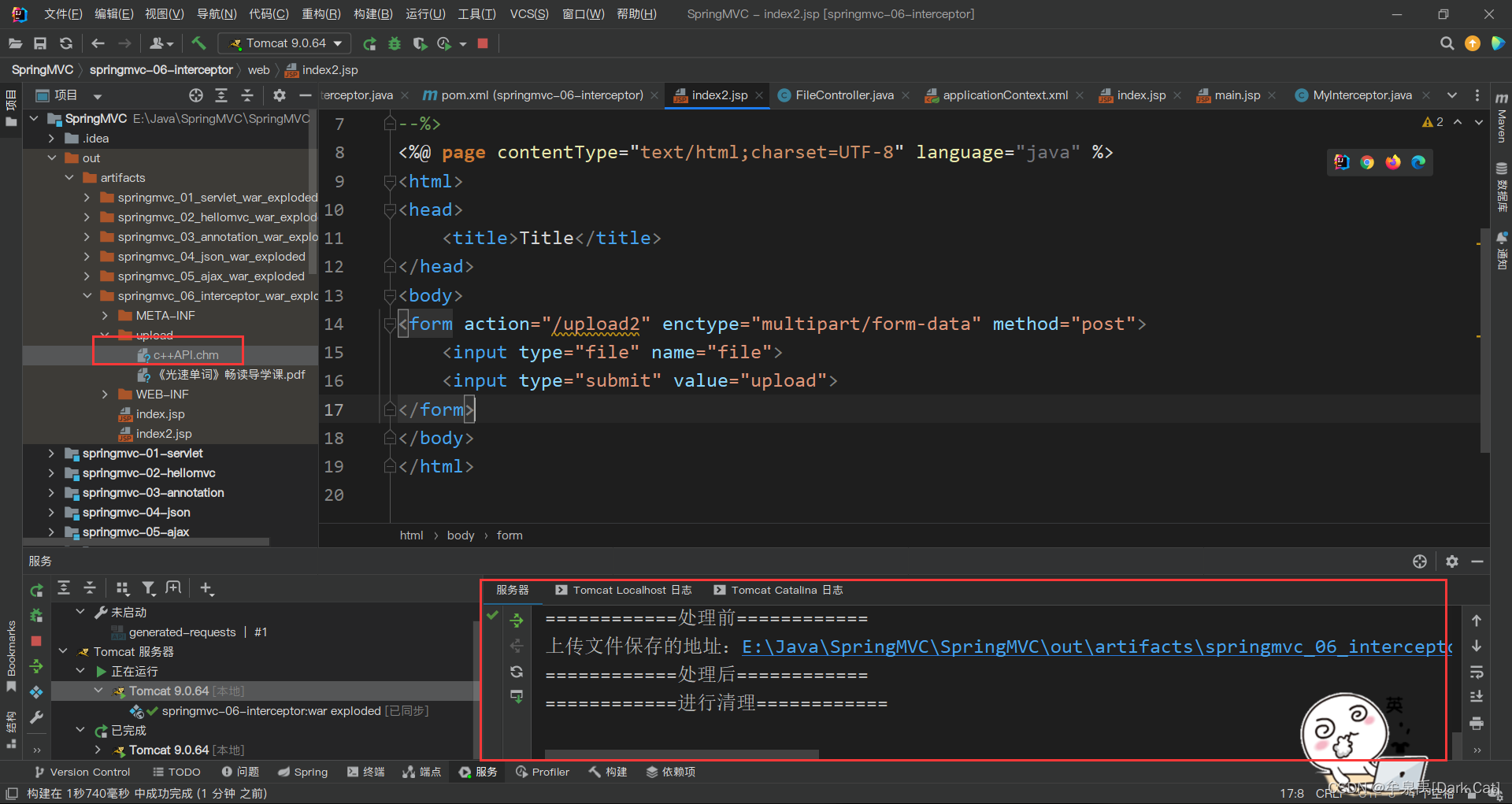
Task: Switch to applicationContext.xml tab
Action: coord(1005,95)
